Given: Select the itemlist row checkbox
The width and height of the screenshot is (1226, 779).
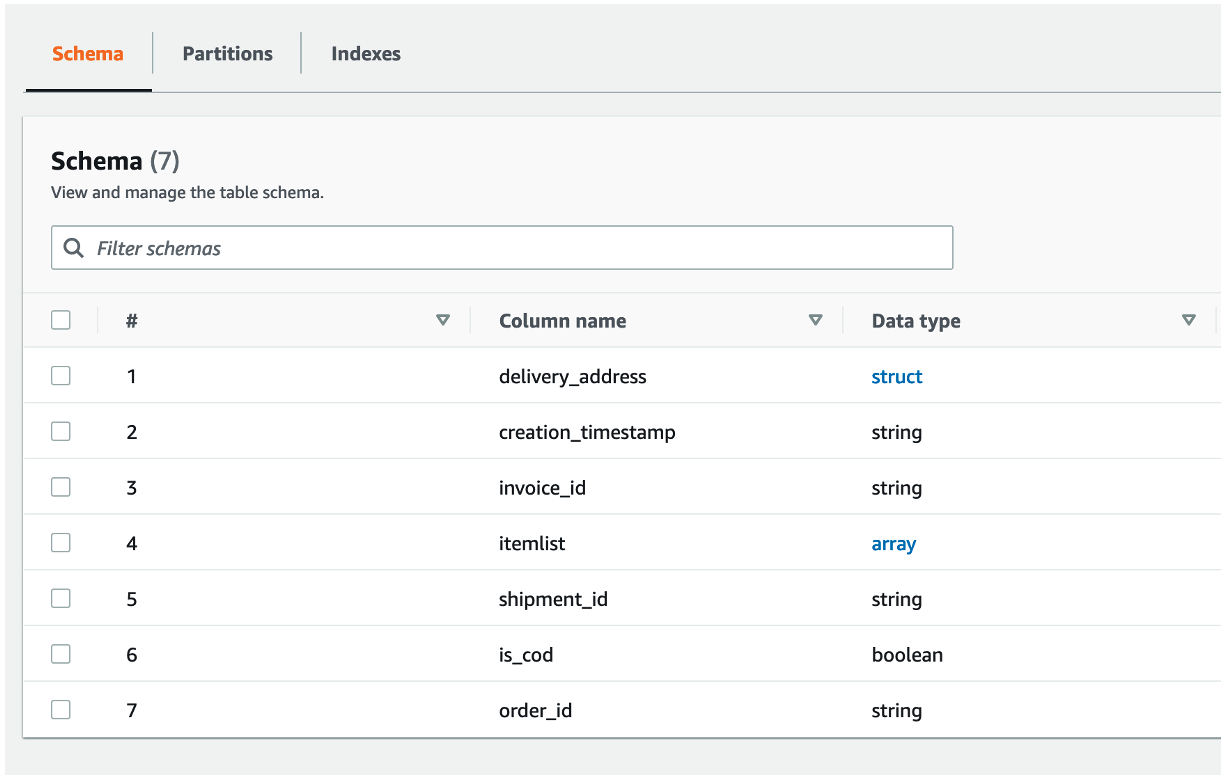Looking at the screenshot, I should 61,543.
